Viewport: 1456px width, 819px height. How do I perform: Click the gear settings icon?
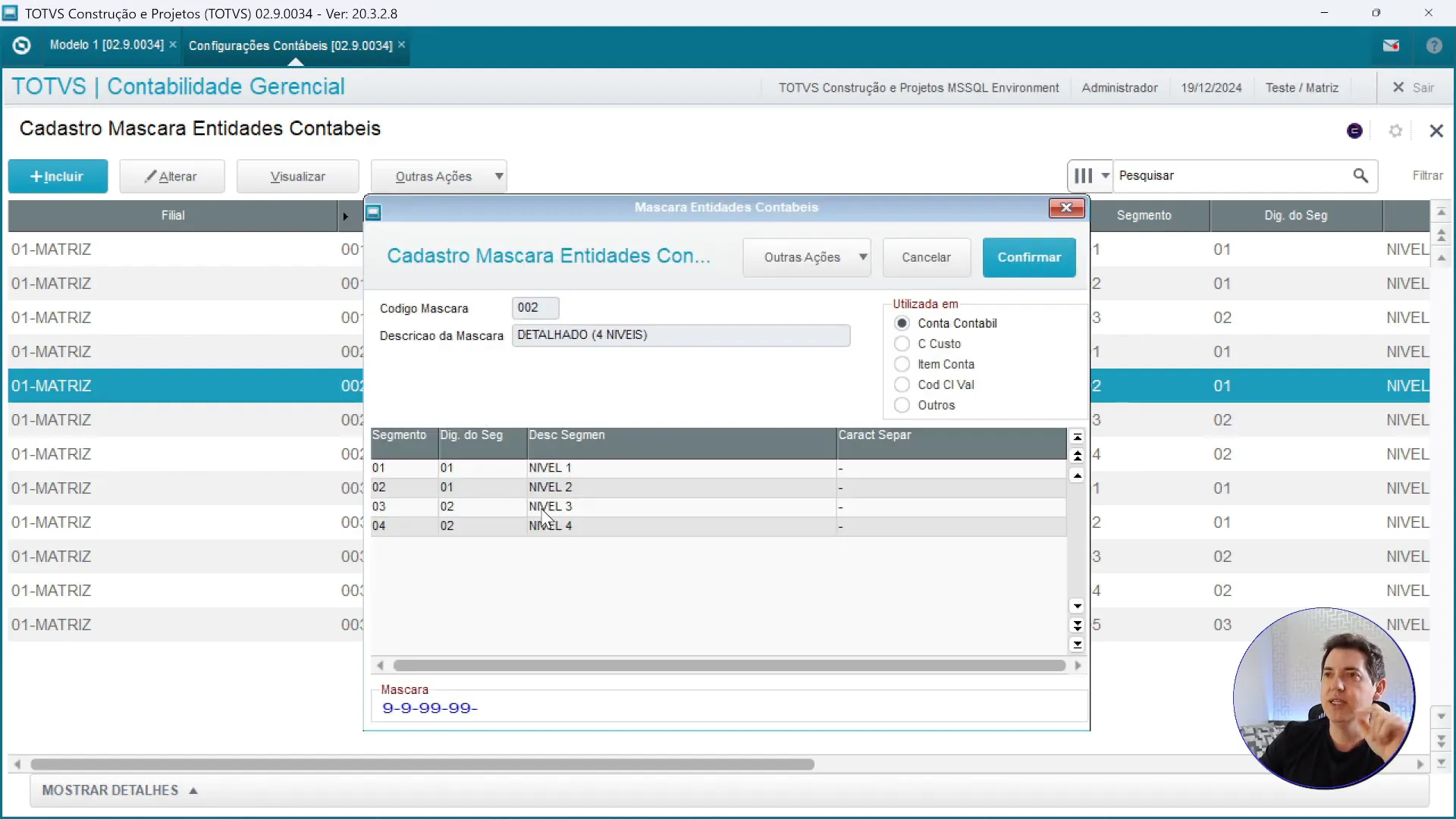[1395, 131]
